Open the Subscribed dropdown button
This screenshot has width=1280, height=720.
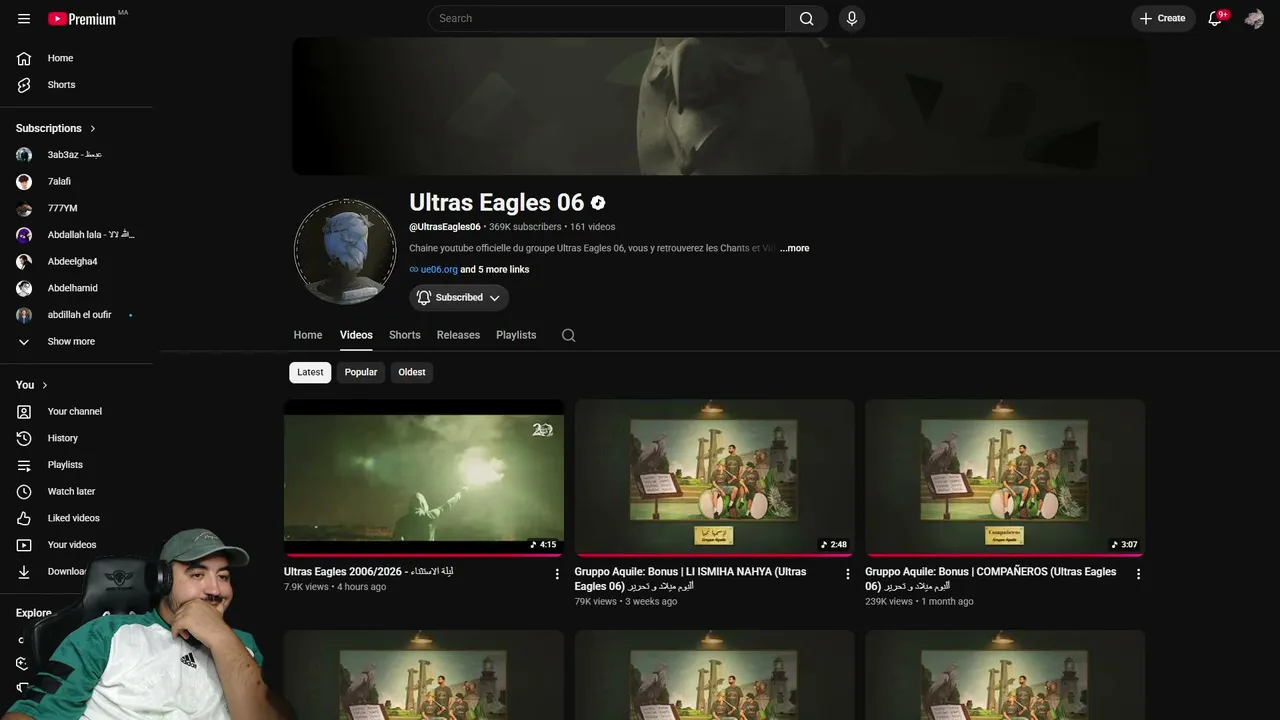459,297
